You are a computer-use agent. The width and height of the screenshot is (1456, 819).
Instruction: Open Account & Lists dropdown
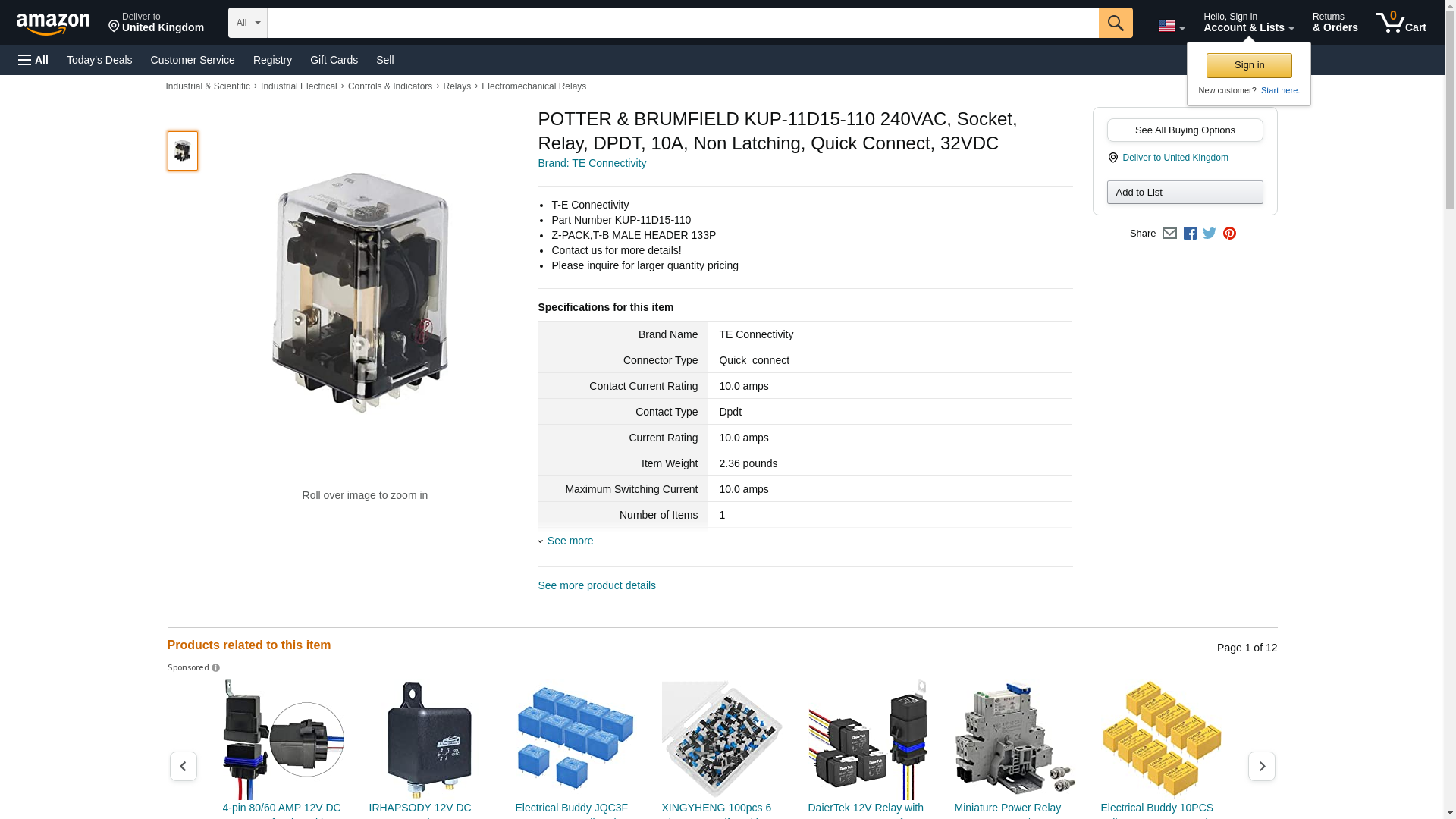(x=1248, y=23)
